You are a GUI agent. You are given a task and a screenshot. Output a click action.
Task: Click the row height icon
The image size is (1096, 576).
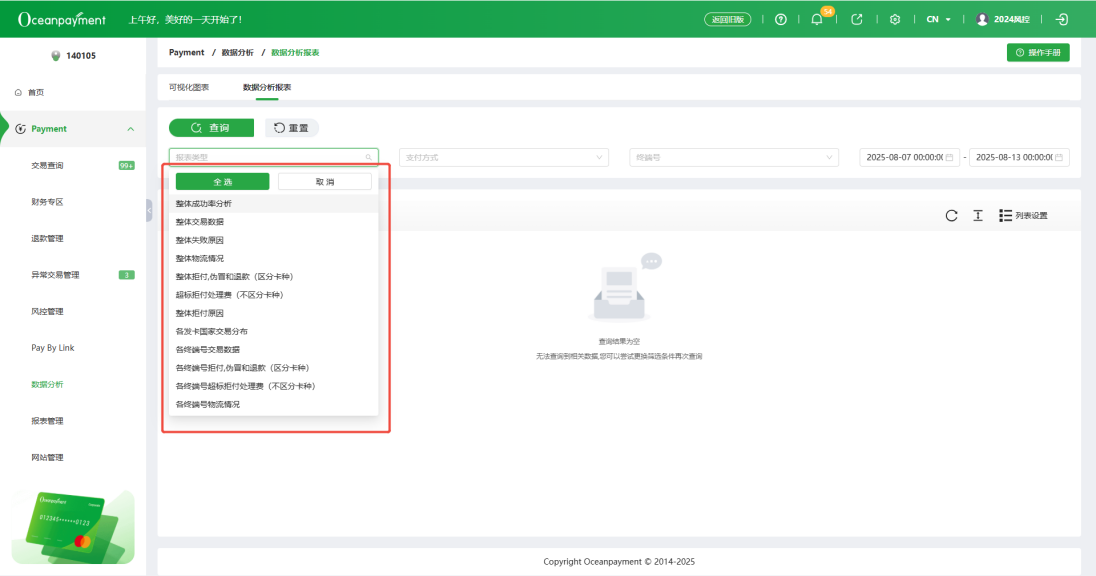pos(978,215)
